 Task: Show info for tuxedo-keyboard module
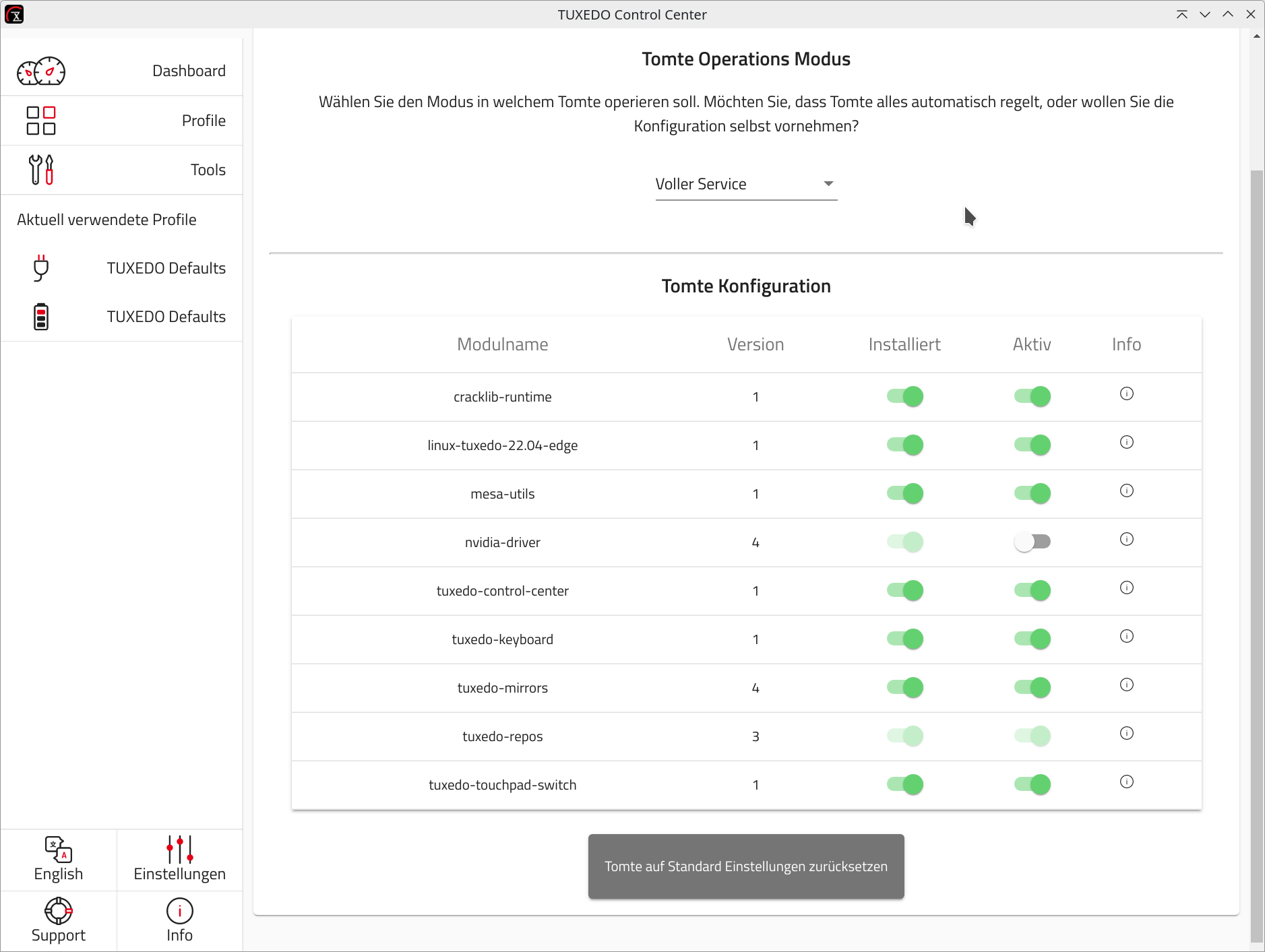(x=1127, y=636)
